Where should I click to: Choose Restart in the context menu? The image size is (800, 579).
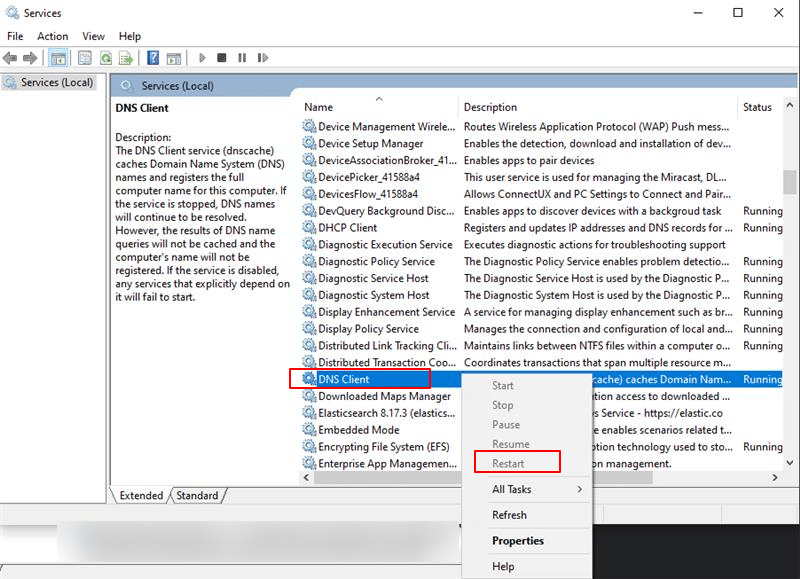click(527, 463)
